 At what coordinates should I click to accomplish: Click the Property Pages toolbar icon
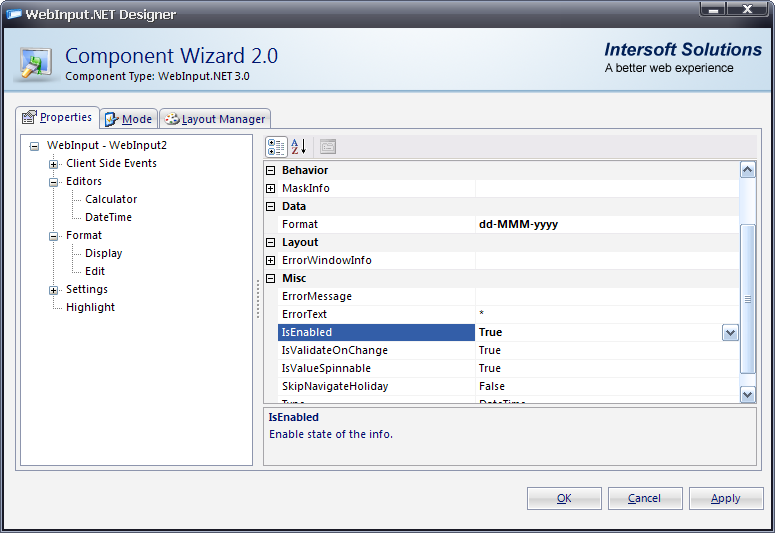(327, 147)
